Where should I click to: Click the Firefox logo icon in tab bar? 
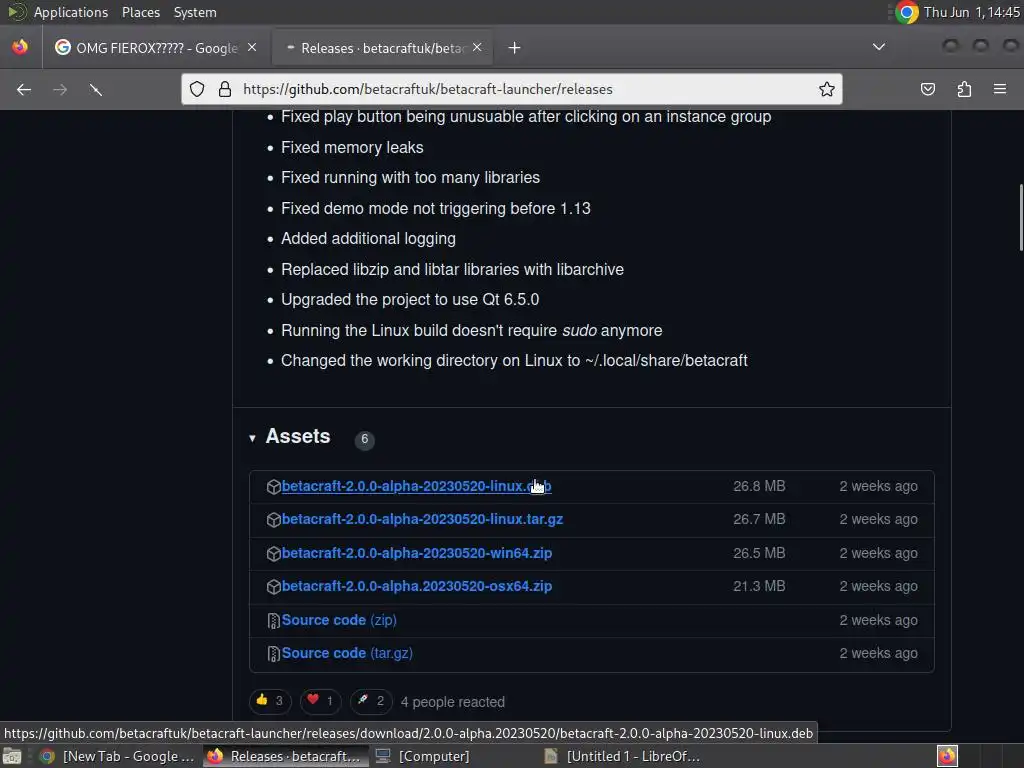point(20,47)
